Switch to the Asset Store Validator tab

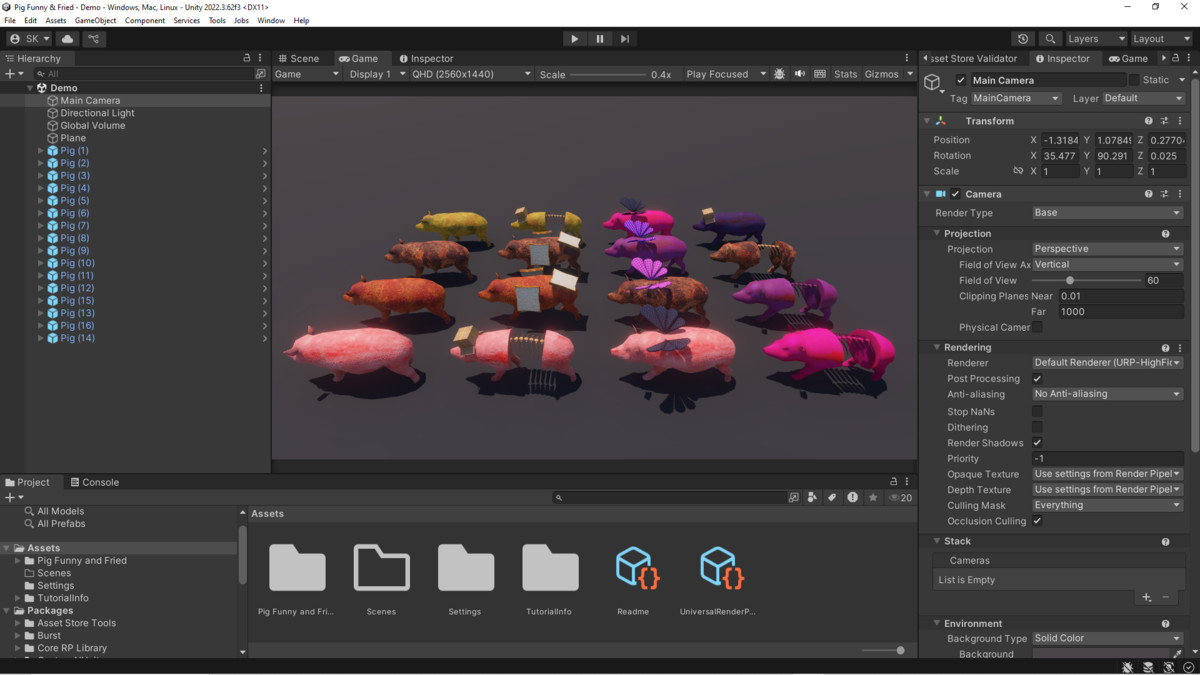tap(970, 58)
